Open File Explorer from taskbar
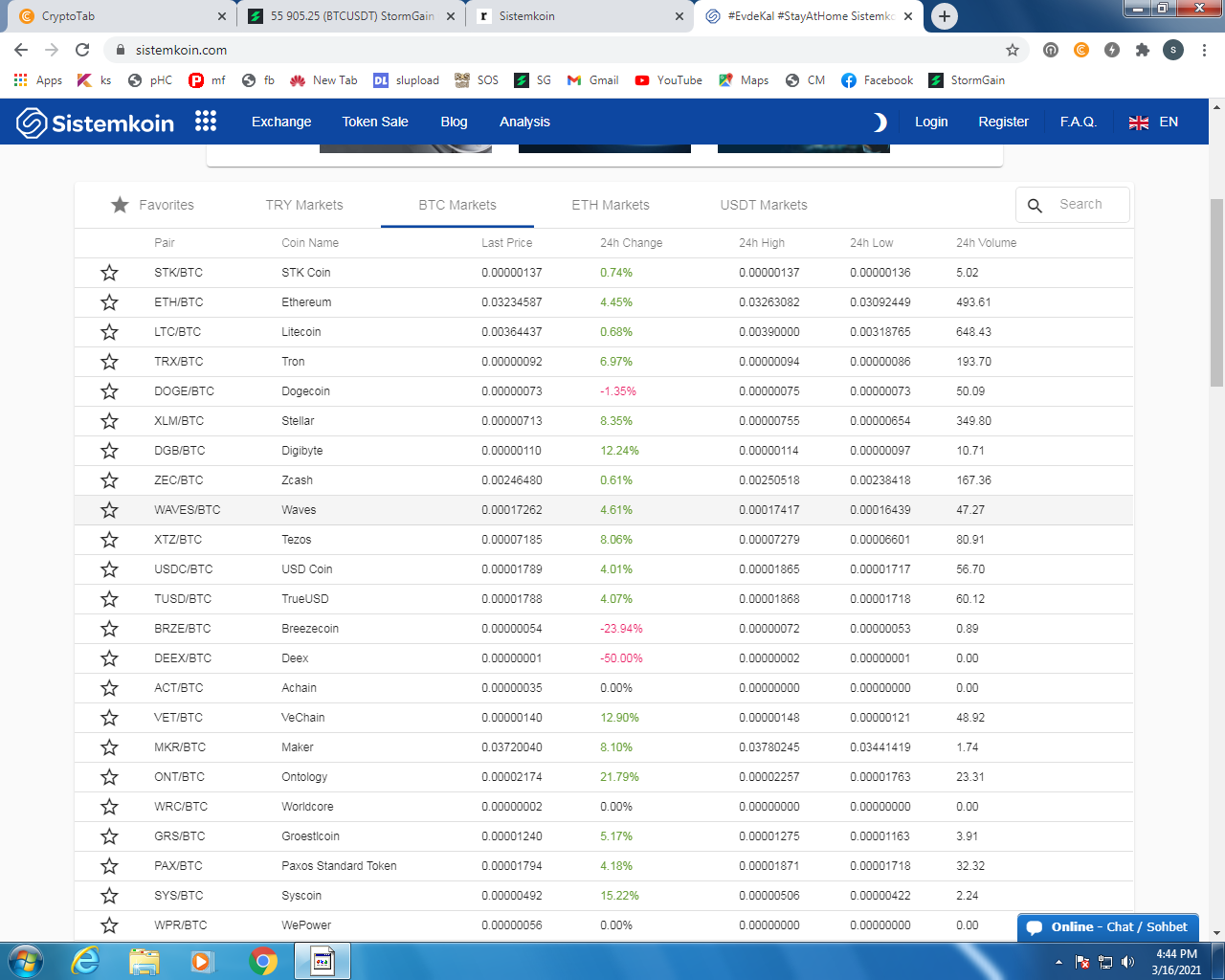 tap(145, 961)
